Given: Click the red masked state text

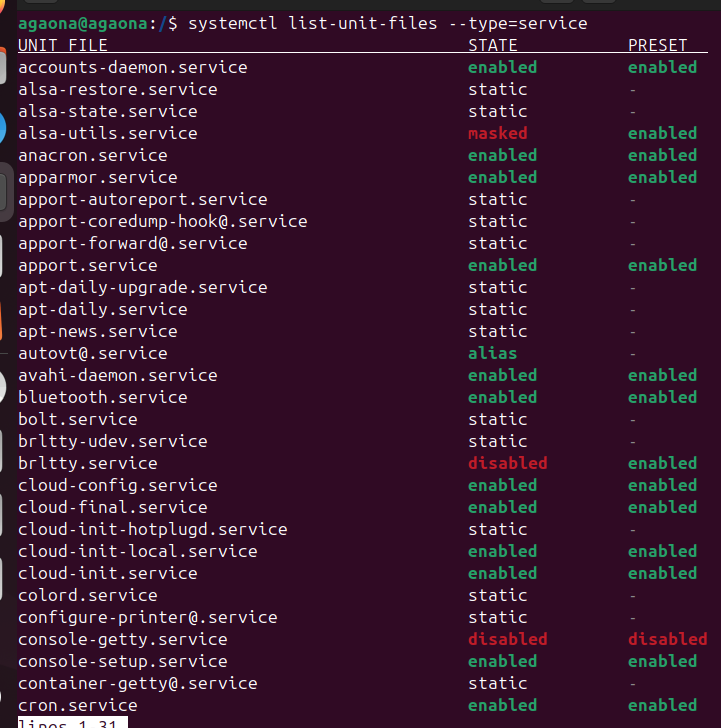Looking at the screenshot, I should [497, 133].
